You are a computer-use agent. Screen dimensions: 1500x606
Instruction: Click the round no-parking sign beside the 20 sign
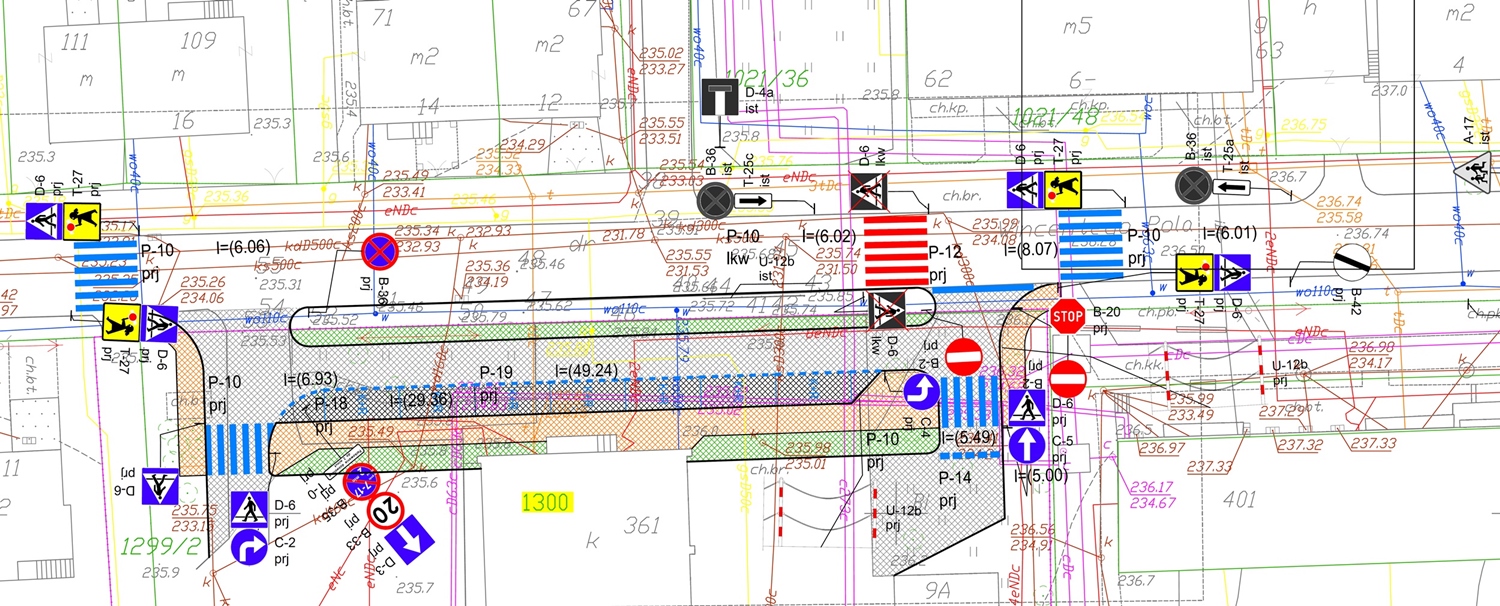coord(359,482)
